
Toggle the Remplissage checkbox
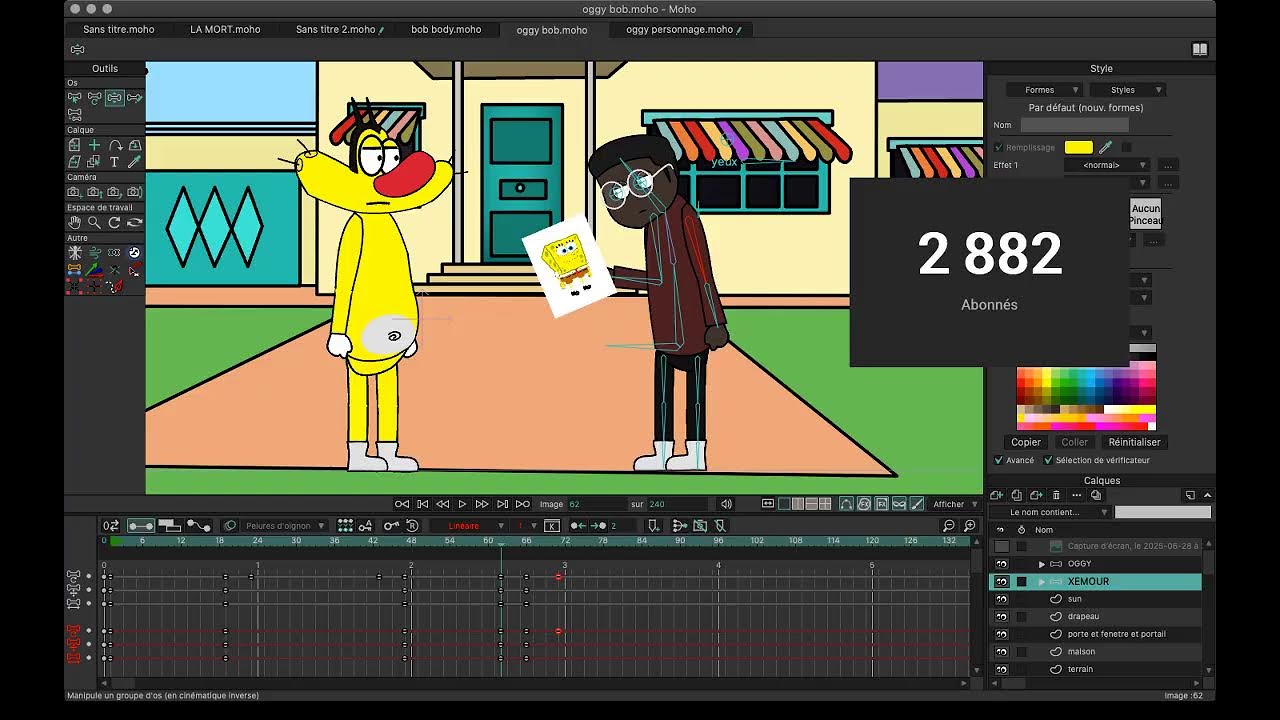coord(998,147)
